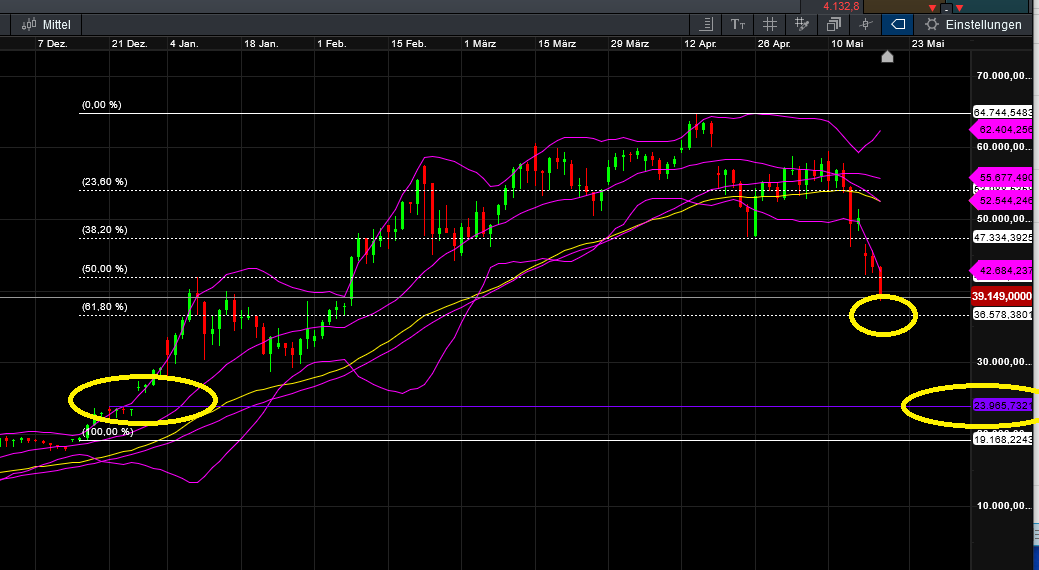Click the 18 Jan. date on time axis

tap(261, 44)
